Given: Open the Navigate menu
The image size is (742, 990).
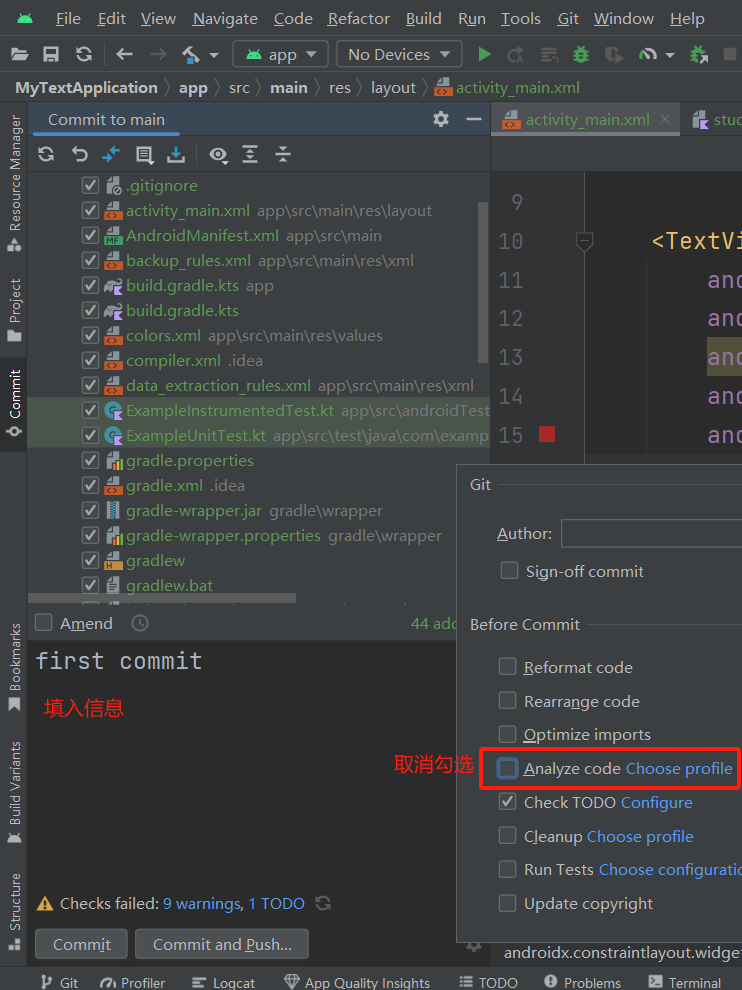Looking at the screenshot, I should tap(225, 19).
